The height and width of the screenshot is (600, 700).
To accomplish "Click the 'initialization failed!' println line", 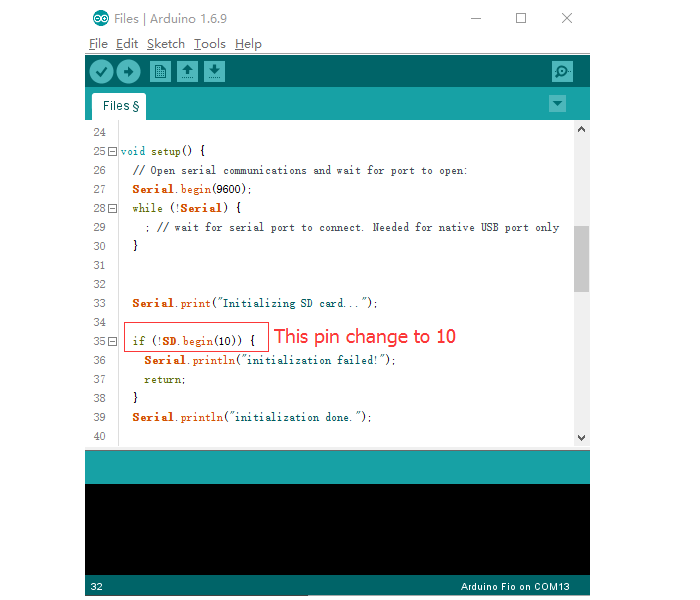I will tap(270, 360).
